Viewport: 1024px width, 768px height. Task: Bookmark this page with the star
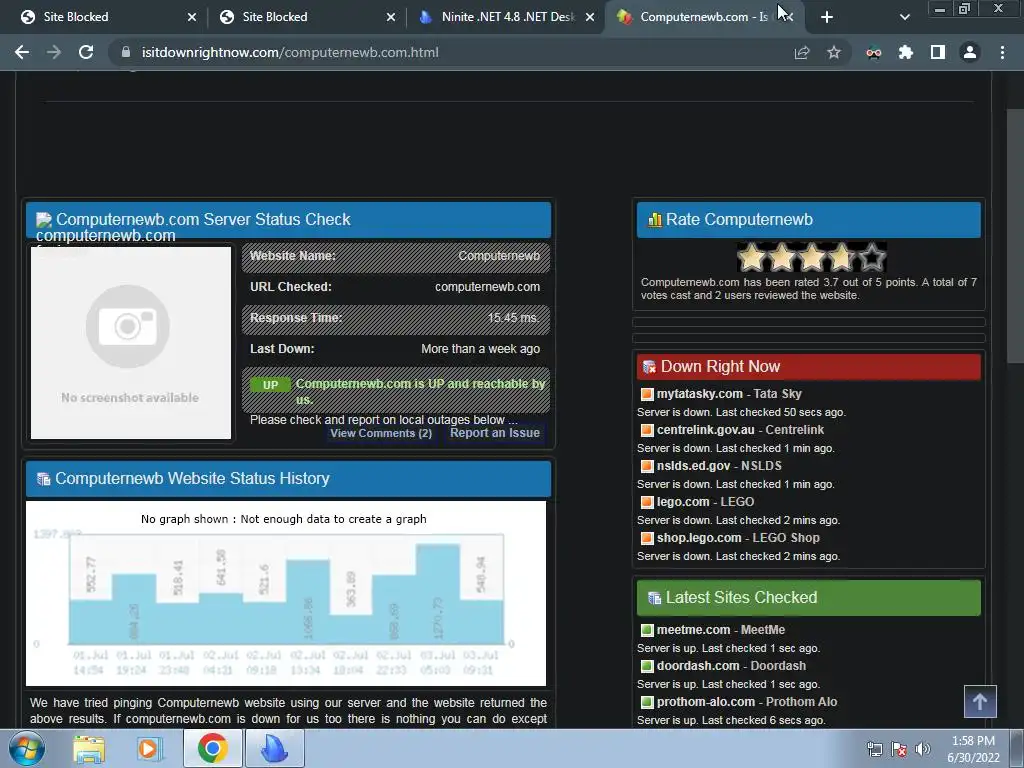(x=833, y=52)
